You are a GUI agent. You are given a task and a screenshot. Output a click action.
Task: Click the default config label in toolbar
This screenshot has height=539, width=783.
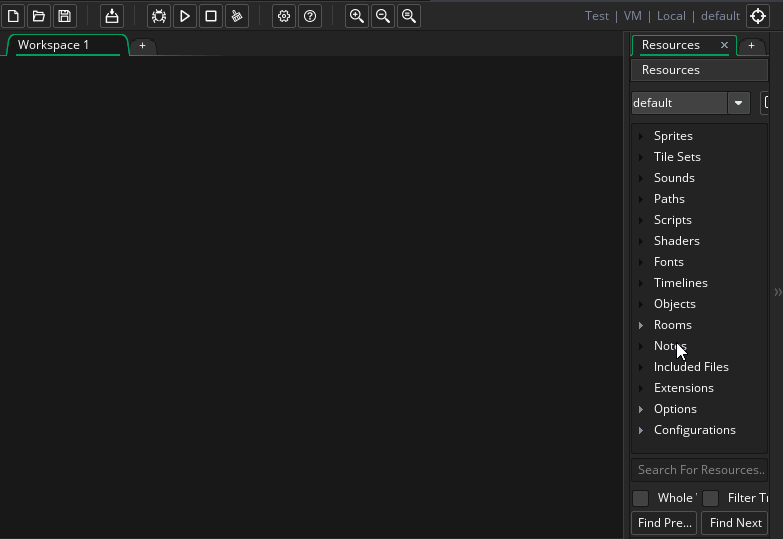tap(720, 16)
